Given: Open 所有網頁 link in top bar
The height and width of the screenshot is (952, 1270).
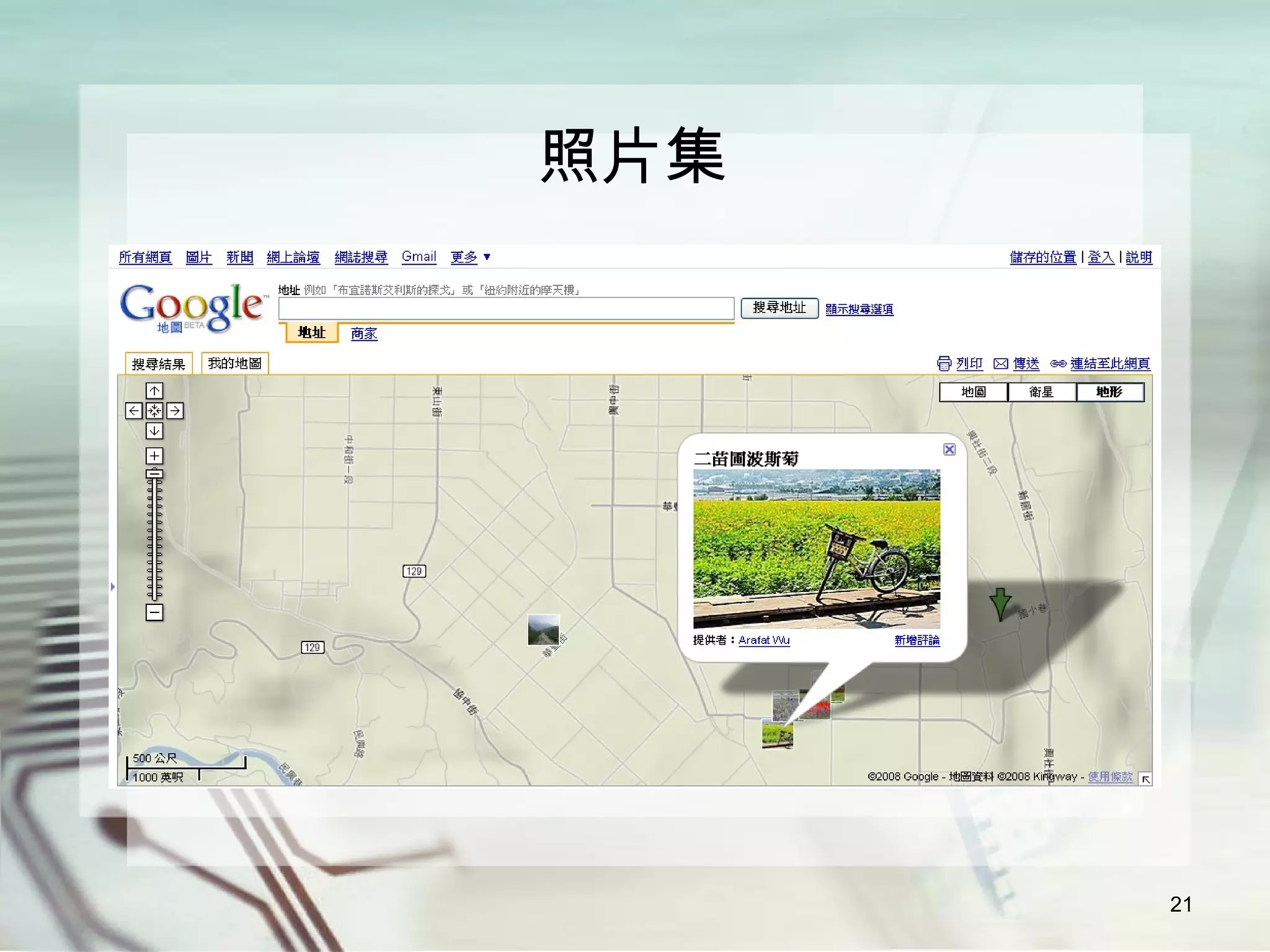Looking at the screenshot, I should [x=145, y=257].
